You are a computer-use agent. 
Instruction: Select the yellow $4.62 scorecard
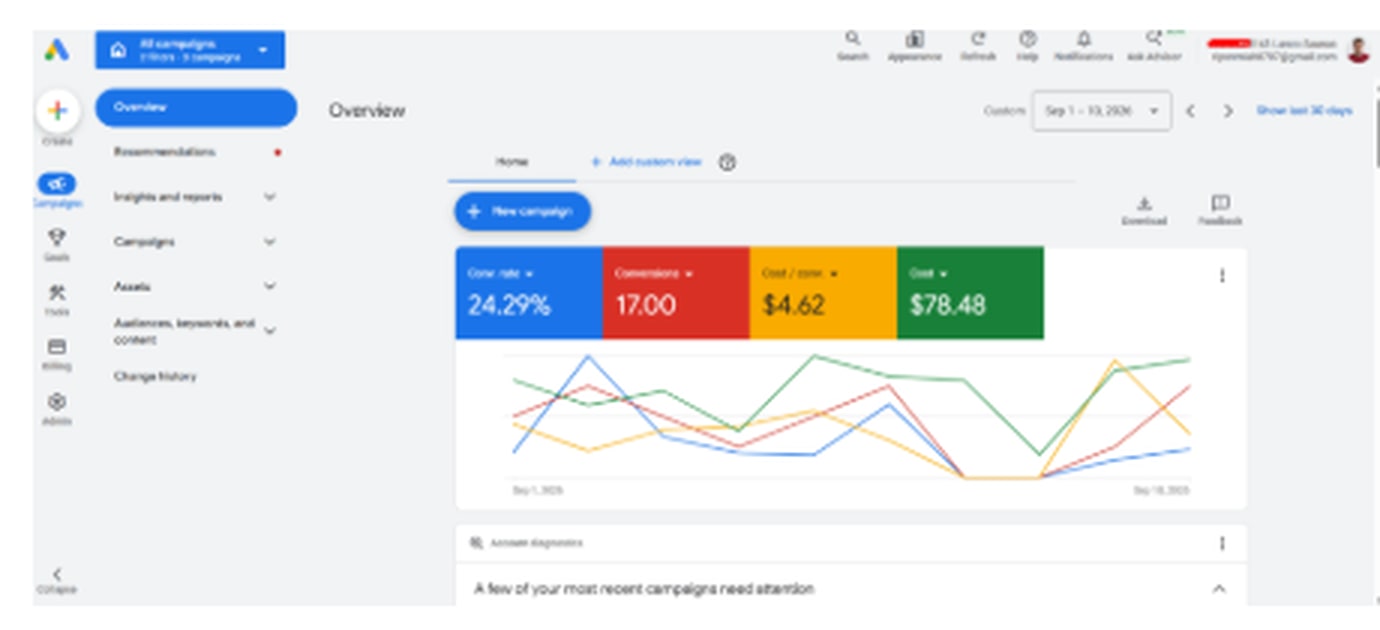(823, 293)
